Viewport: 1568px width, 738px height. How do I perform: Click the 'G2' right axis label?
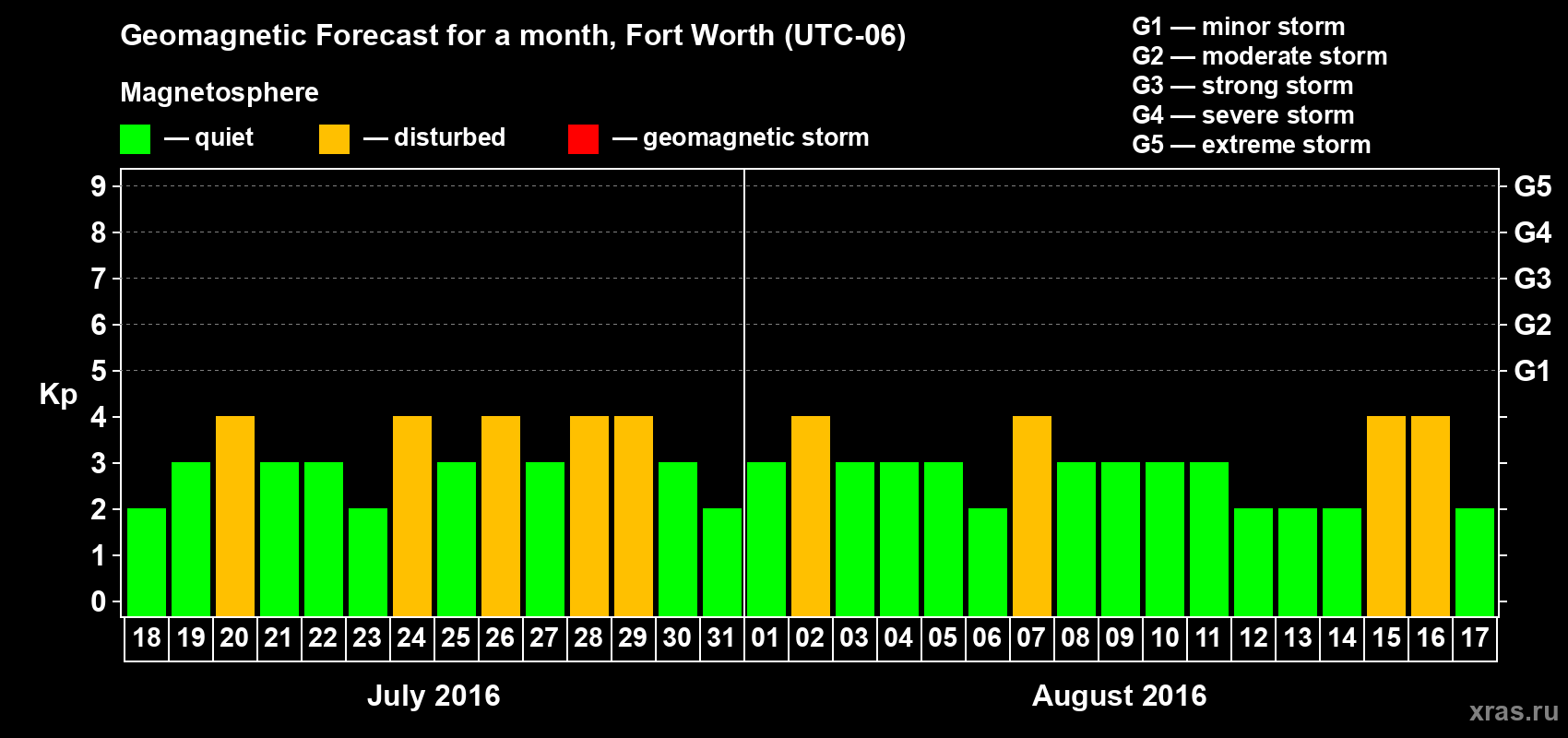coord(1533,325)
